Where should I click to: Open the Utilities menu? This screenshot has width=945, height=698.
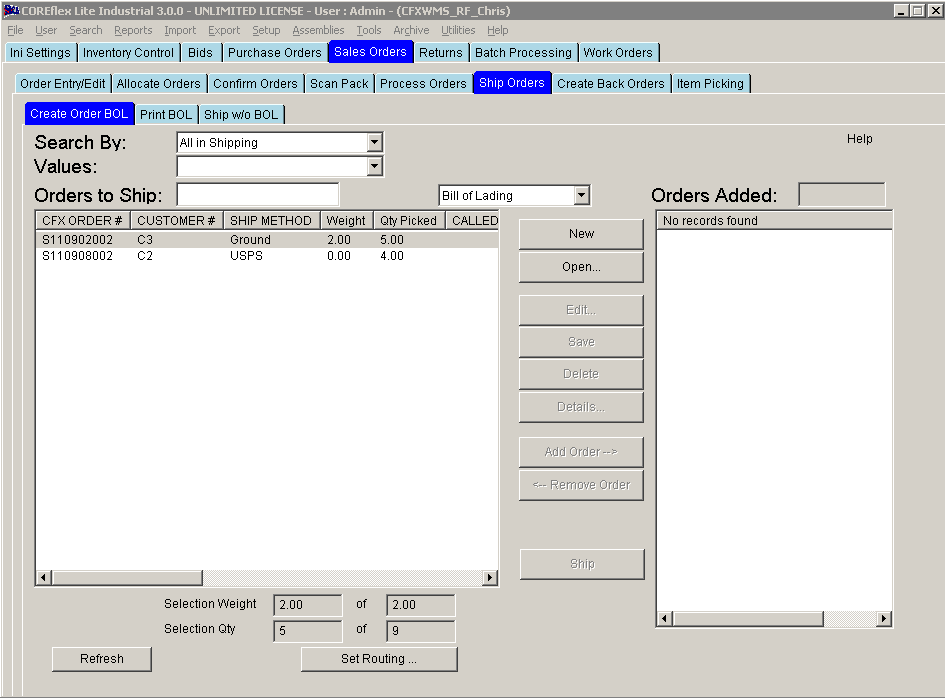coord(458,30)
